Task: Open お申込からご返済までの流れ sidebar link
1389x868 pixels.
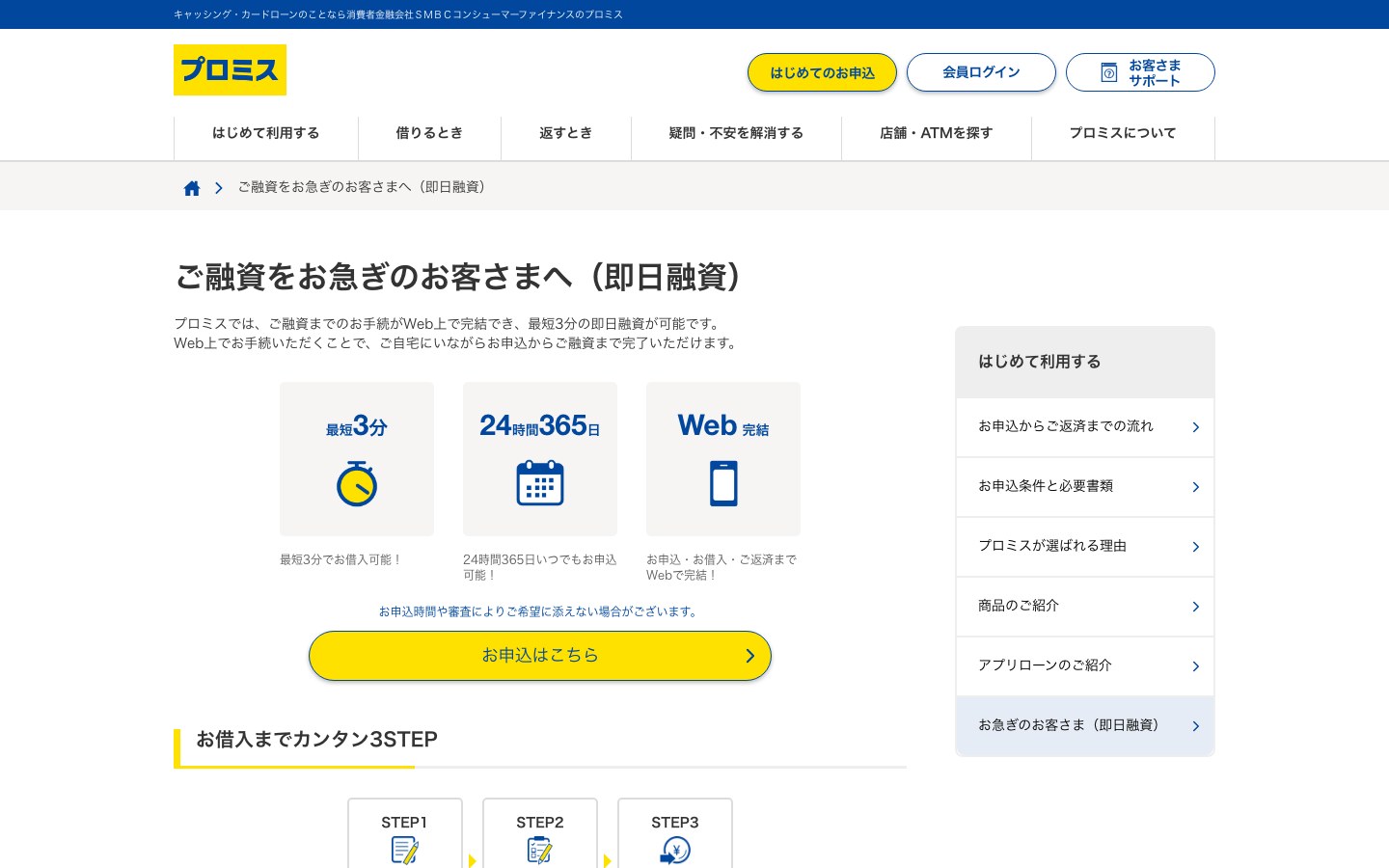Action: point(1085,427)
